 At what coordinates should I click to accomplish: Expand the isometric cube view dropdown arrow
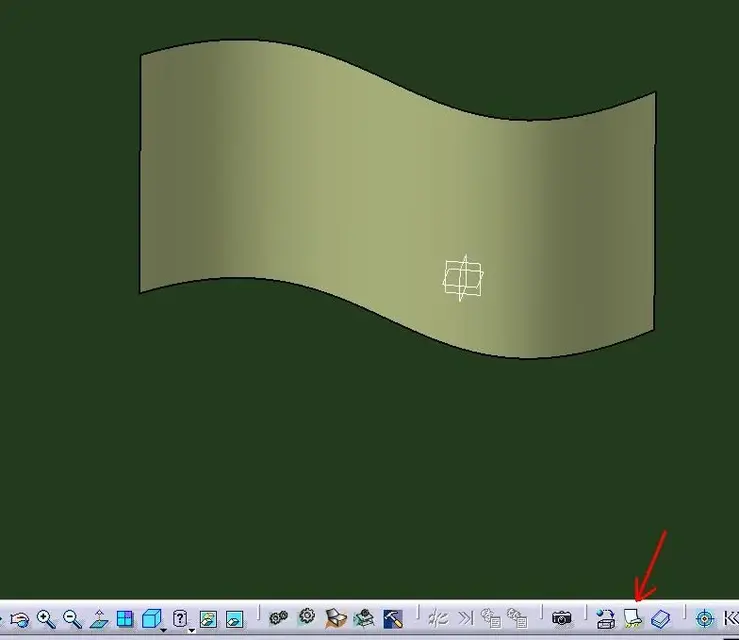point(163,630)
